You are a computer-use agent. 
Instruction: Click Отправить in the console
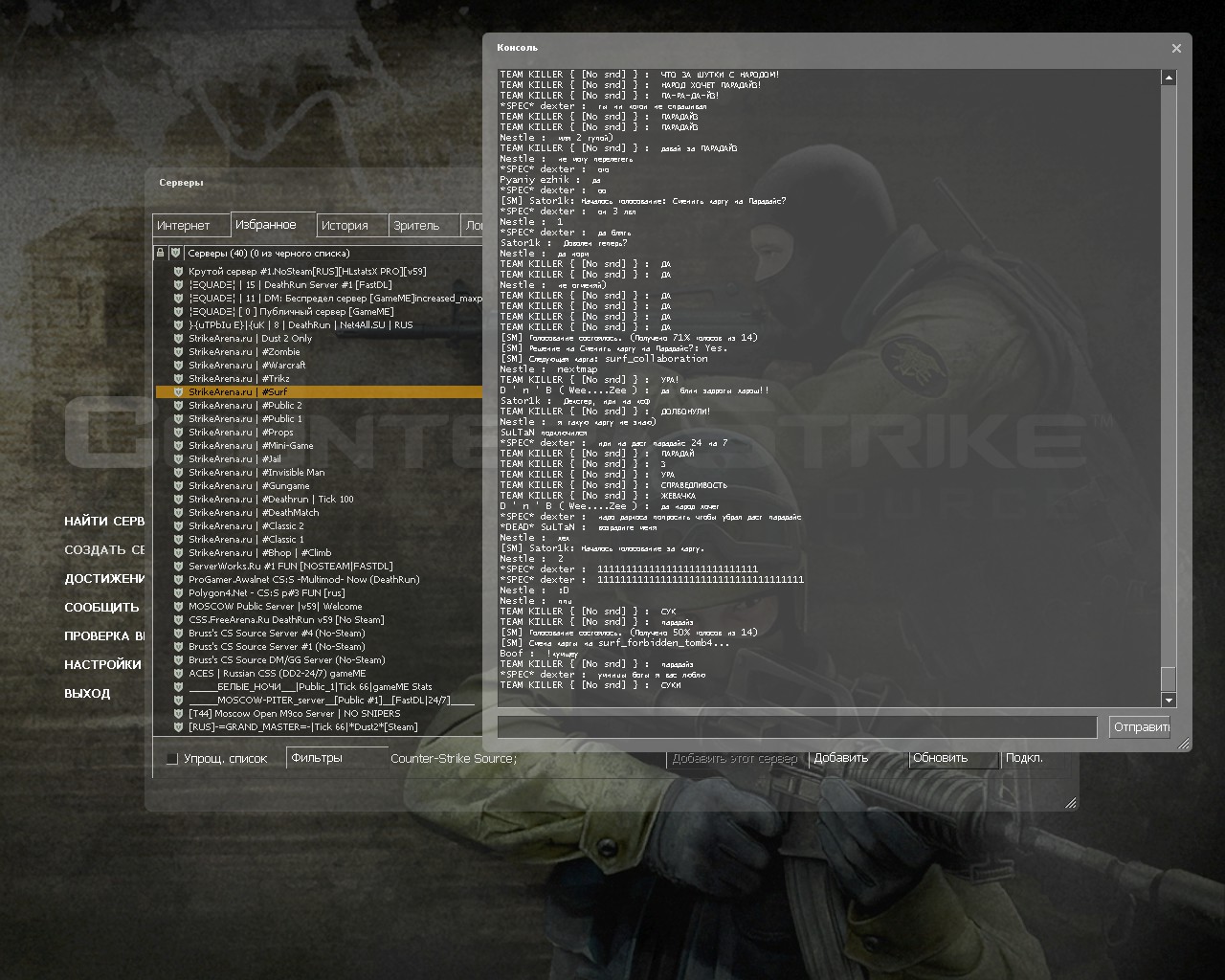tap(1140, 727)
